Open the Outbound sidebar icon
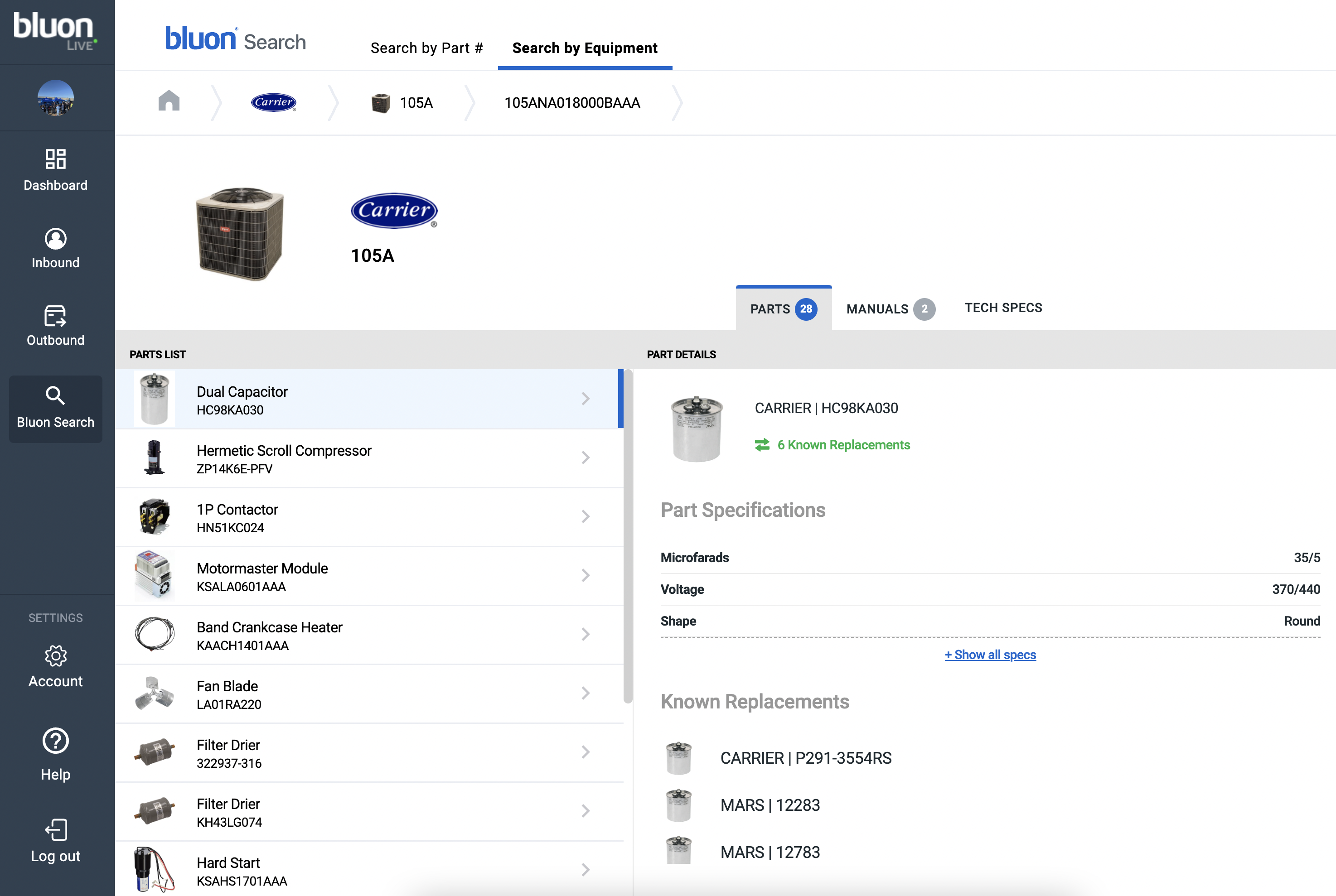 (55, 316)
